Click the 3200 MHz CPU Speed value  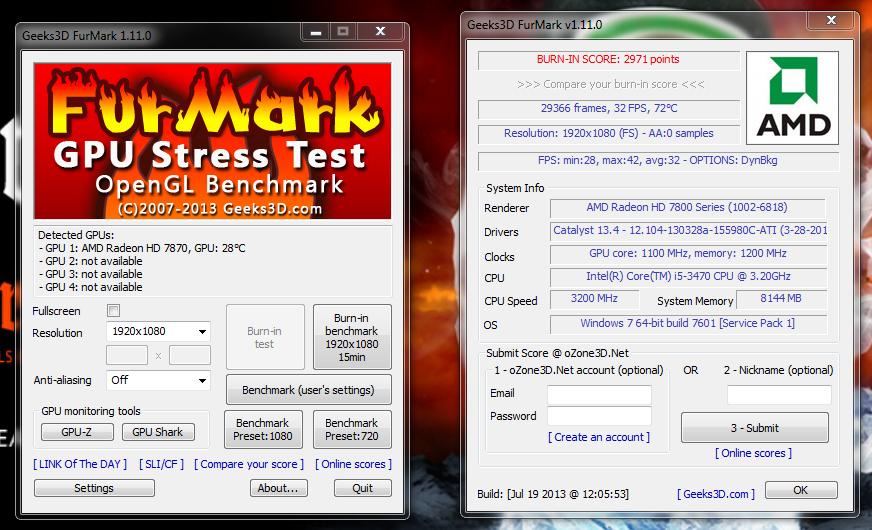click(x=594, y=299)
